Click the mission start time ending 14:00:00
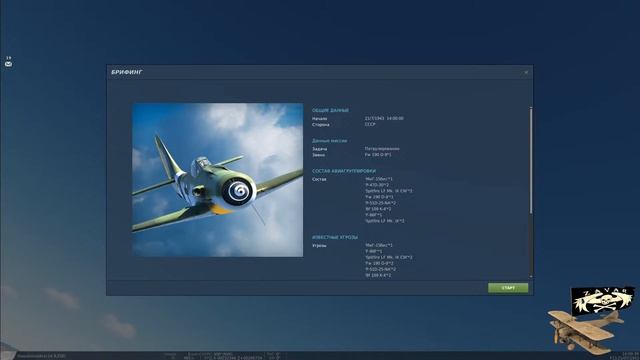 pyautogui.click(x=384, y=118)
